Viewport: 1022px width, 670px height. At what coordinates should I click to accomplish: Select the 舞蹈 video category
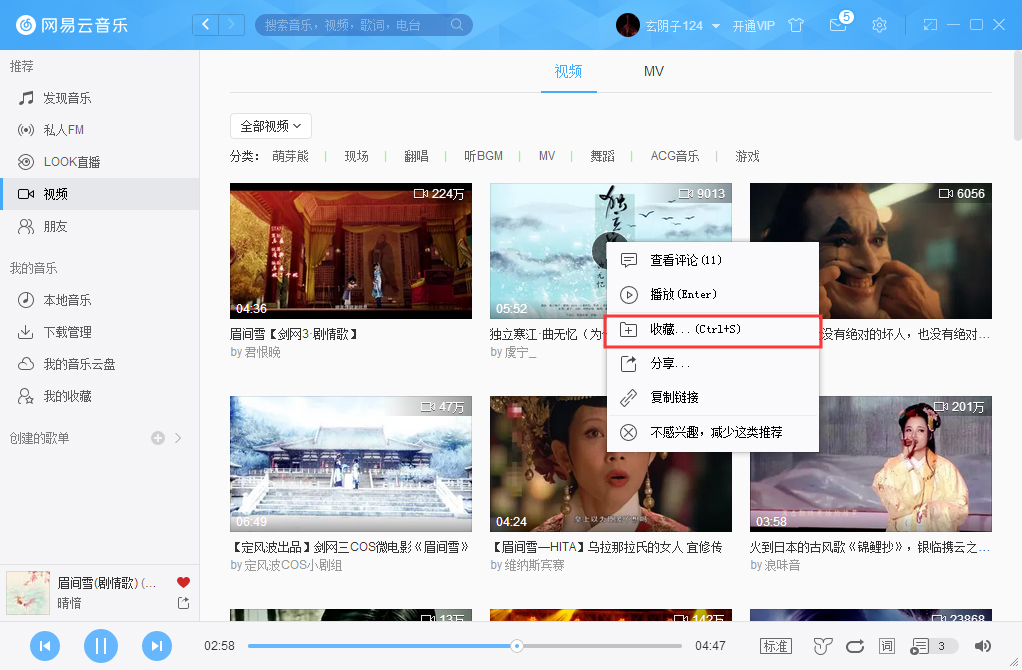602,156
